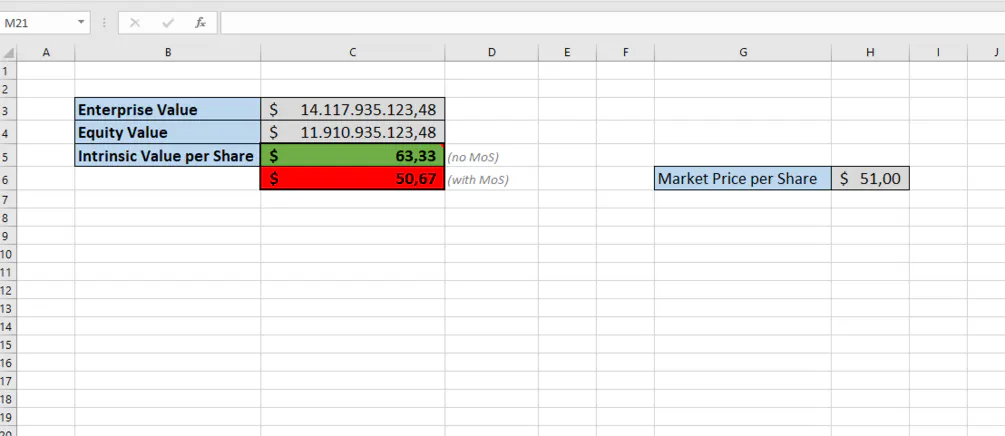Click the formula bar options dots handle

[x=104, y=23]
